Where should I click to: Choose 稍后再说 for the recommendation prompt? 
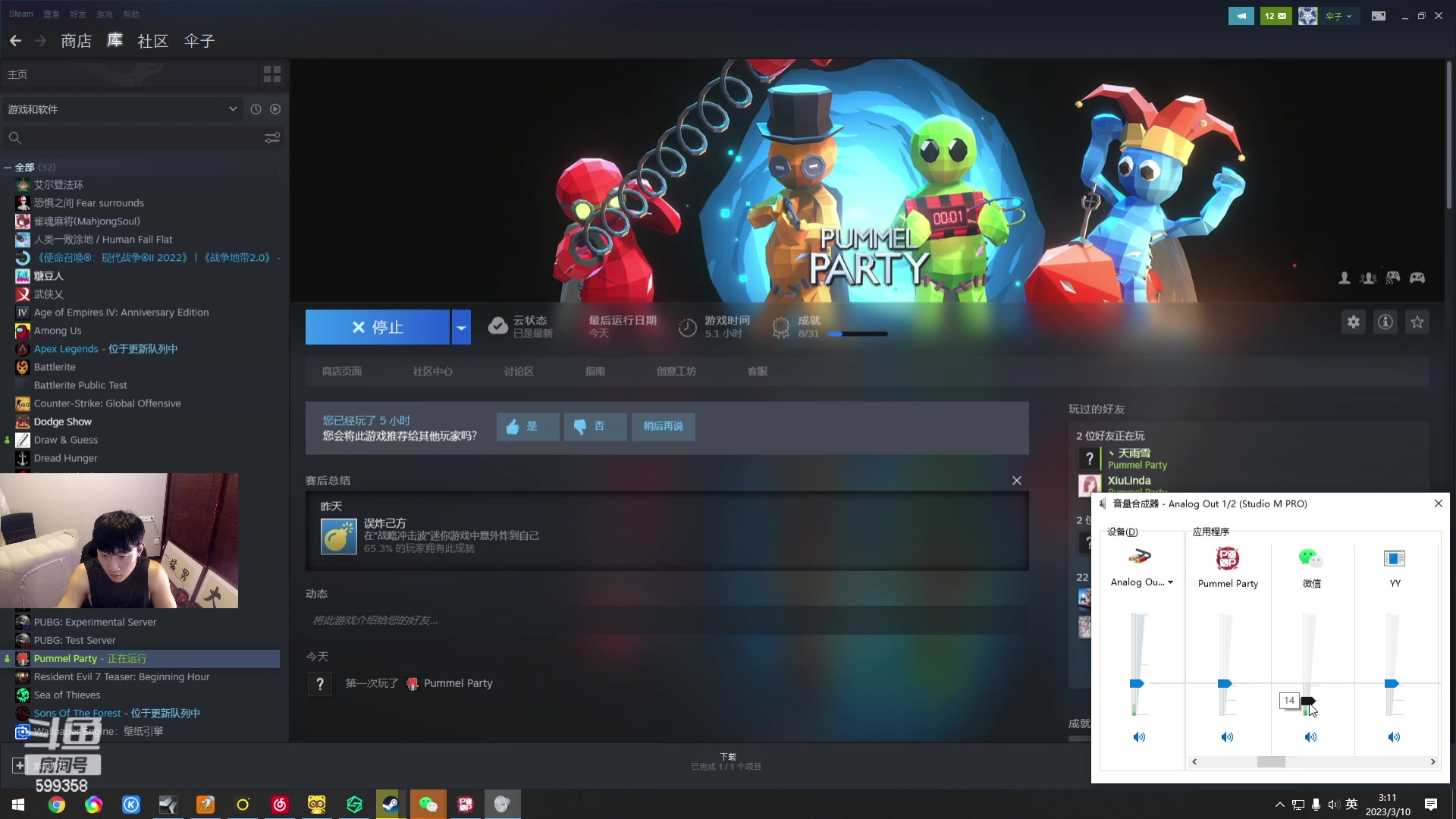click(x=664, y=427)
